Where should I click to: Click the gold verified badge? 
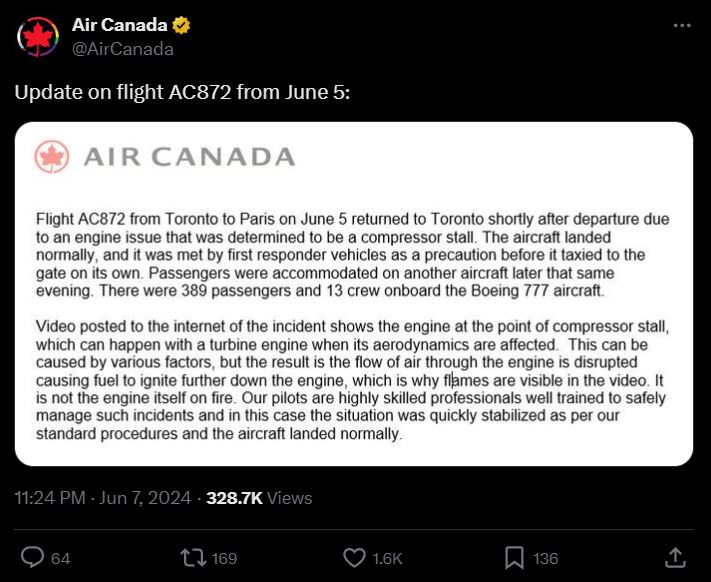coord(183,25)
